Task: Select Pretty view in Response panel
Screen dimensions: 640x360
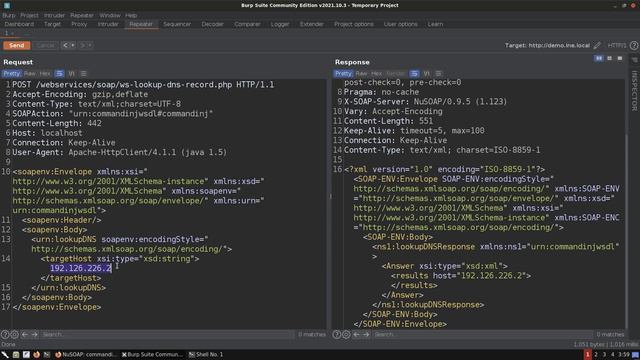Action: tap(343, 73)
